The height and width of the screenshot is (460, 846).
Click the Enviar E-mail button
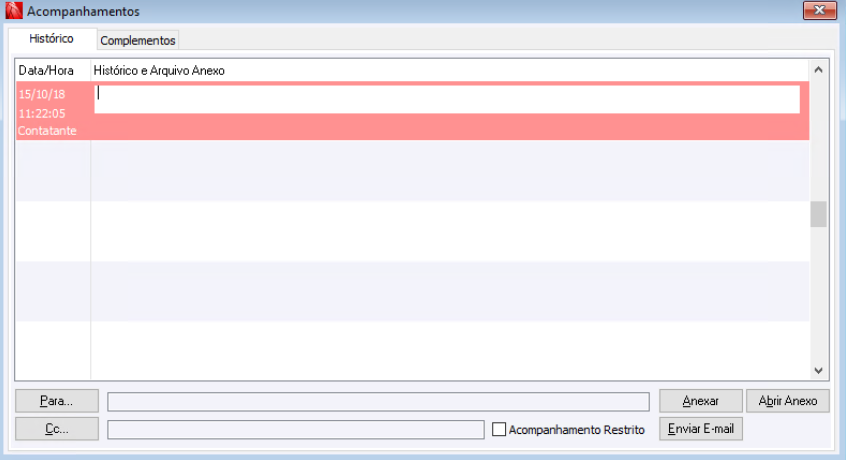coord(701,429)
